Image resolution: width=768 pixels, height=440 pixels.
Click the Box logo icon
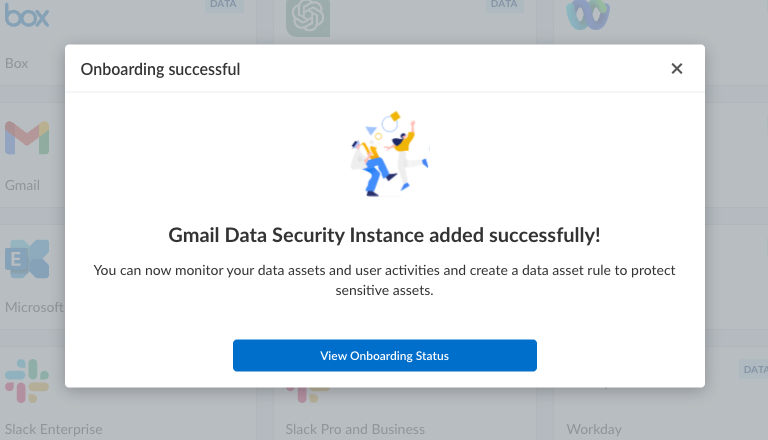(28, 18)
